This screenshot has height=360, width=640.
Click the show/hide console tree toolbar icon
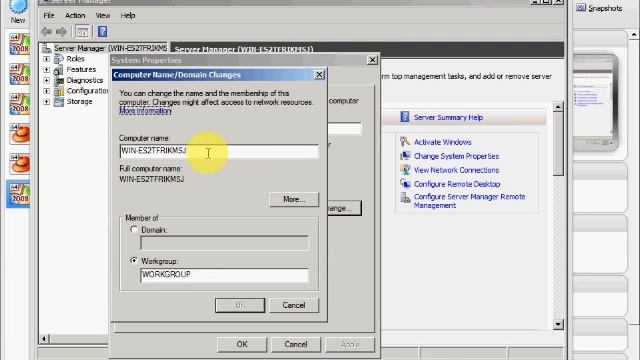pos(82,31)
